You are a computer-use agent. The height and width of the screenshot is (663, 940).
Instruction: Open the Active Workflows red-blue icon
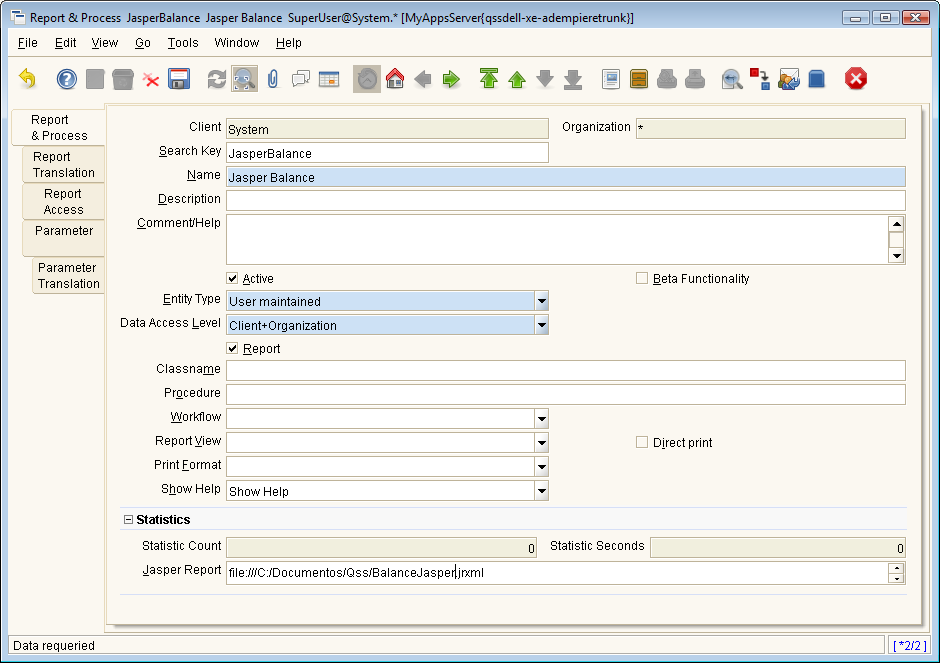point(760,79)
